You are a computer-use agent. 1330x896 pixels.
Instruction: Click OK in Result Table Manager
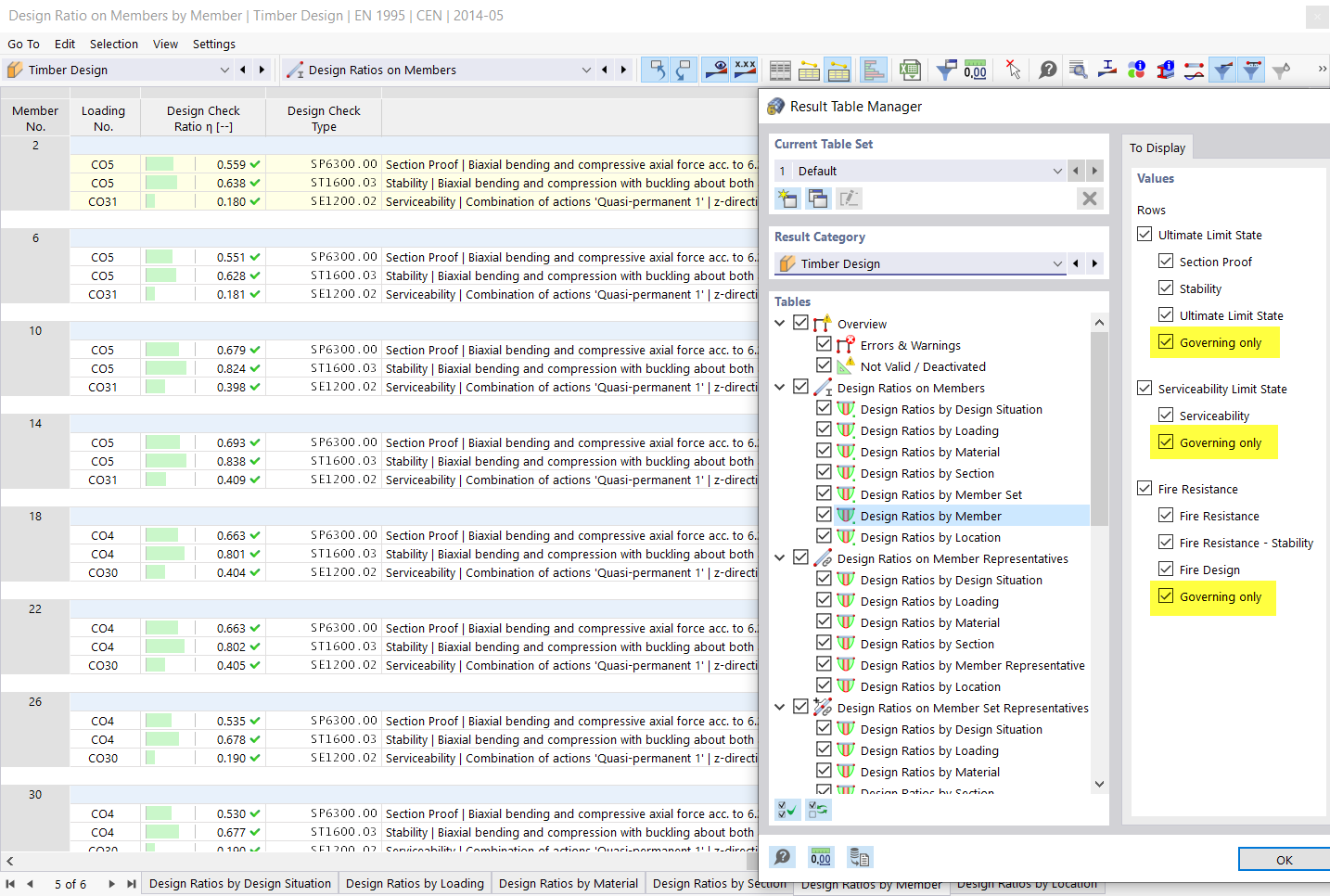pos(1283,860)
